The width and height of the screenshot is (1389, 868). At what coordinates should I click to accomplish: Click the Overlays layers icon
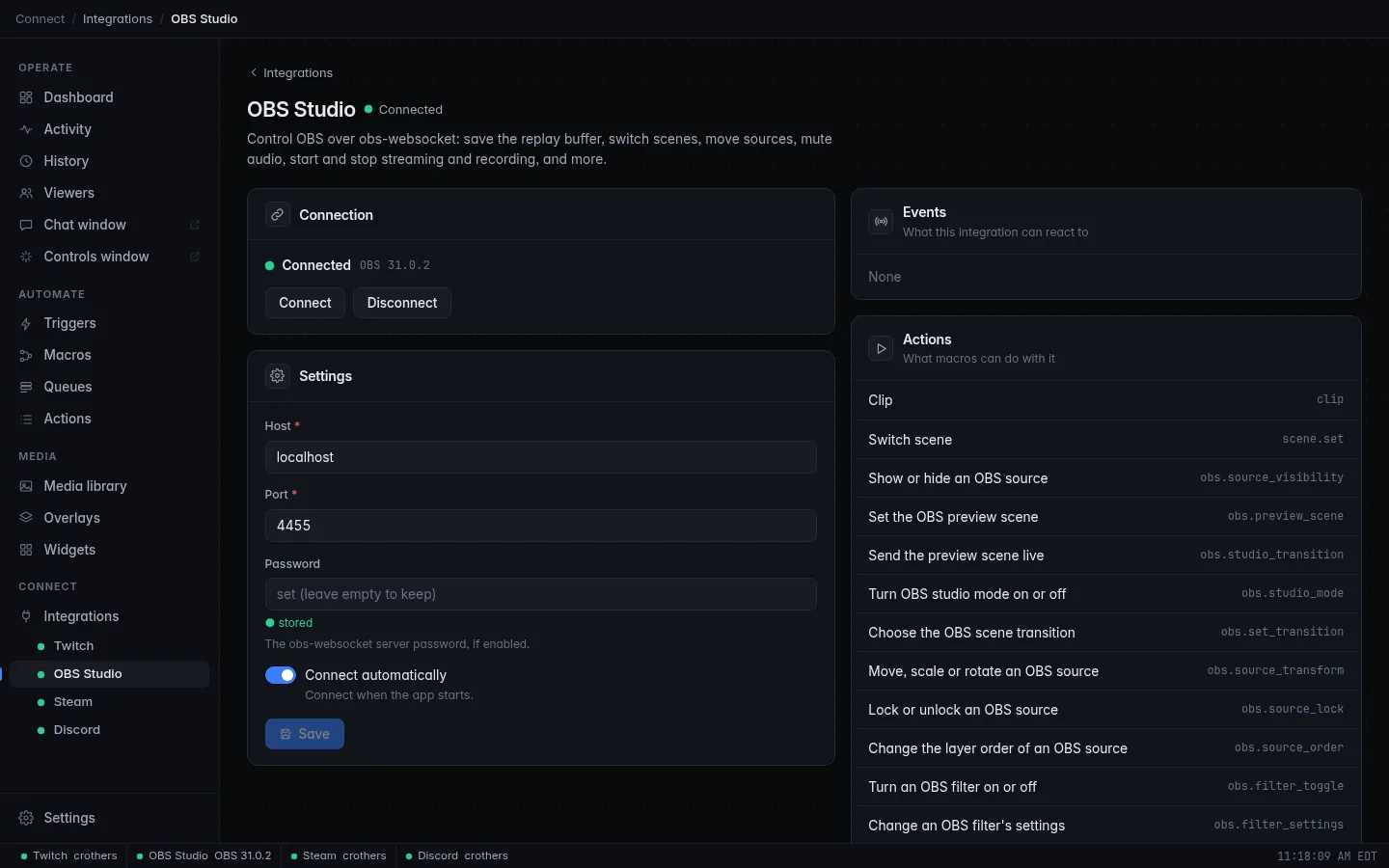[26, 518]
